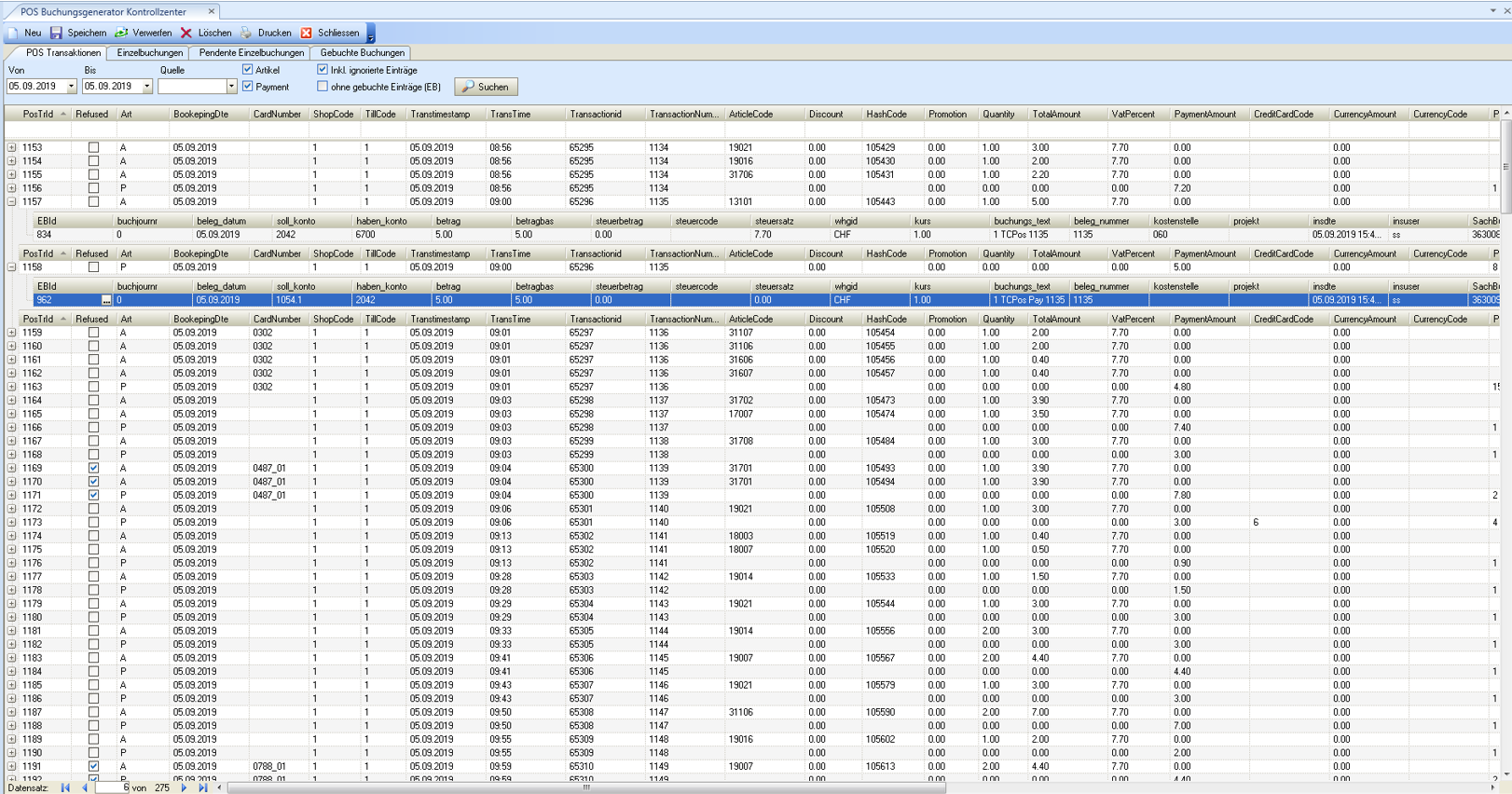Image resolution: width=1512 pixels, height=794 pixels.
Task: Open the Gebuchte Buchungen tab
Action: (x=362, y=53)
